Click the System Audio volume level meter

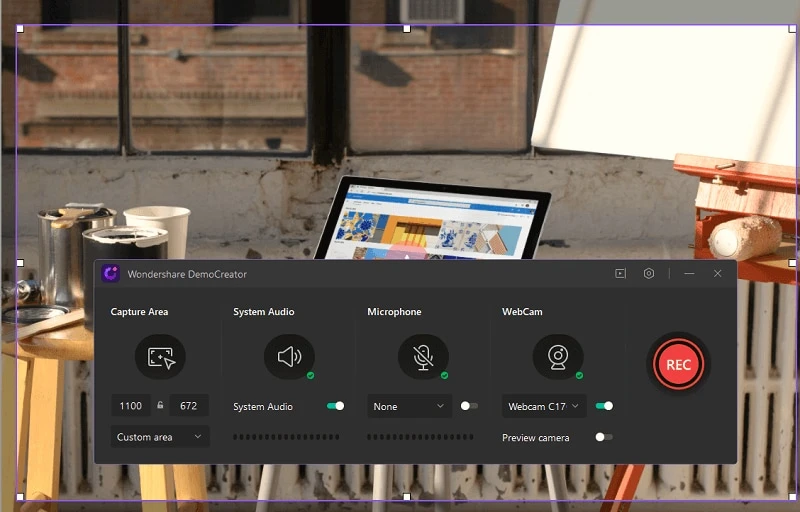[x=286, y=437]
